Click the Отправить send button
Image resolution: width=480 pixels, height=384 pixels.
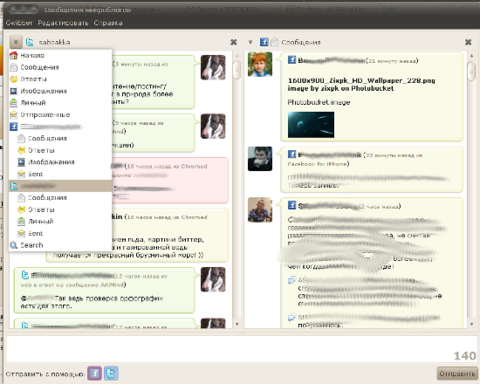[x=457, y=374]
